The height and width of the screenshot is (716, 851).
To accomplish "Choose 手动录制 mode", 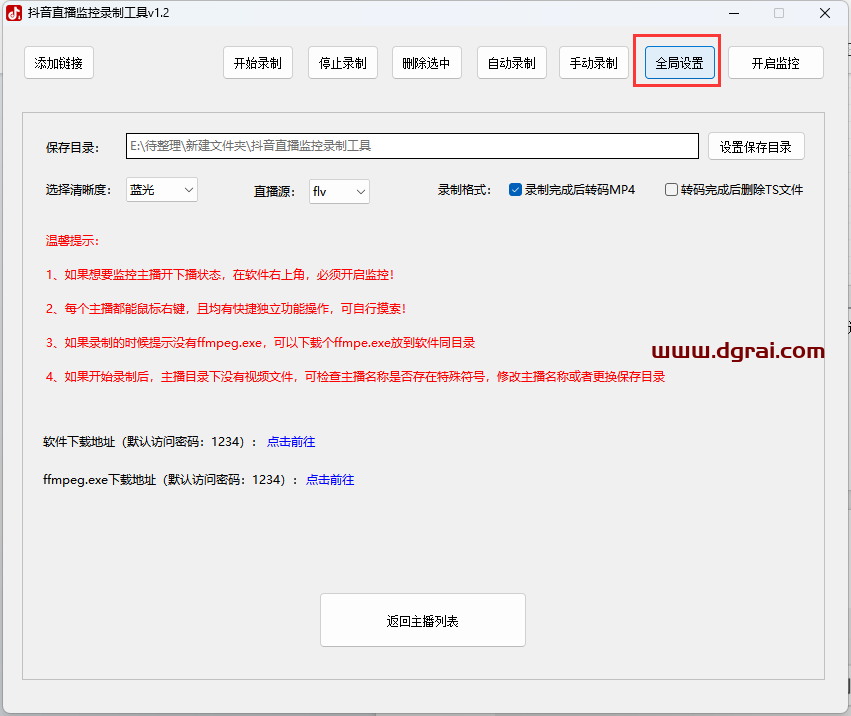I will coord(594,63).
